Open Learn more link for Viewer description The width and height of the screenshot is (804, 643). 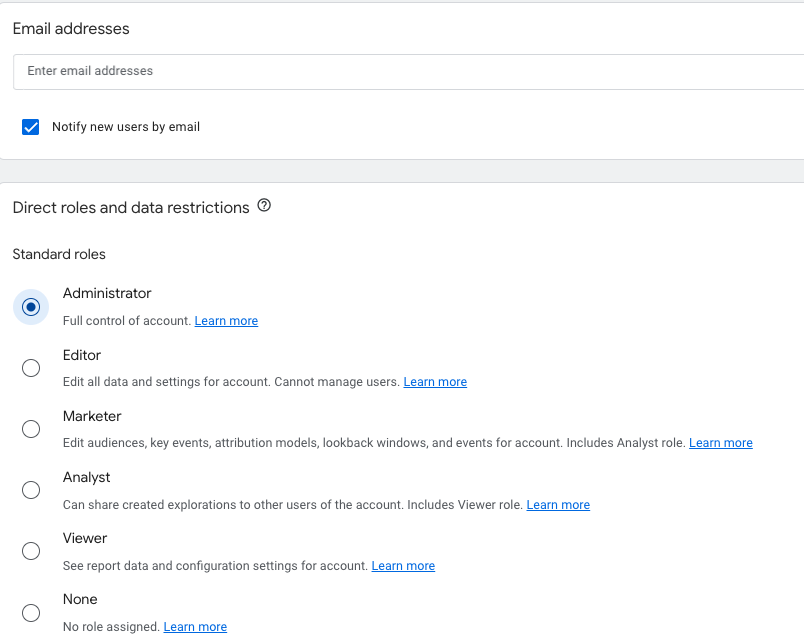[x=403, y=566]
